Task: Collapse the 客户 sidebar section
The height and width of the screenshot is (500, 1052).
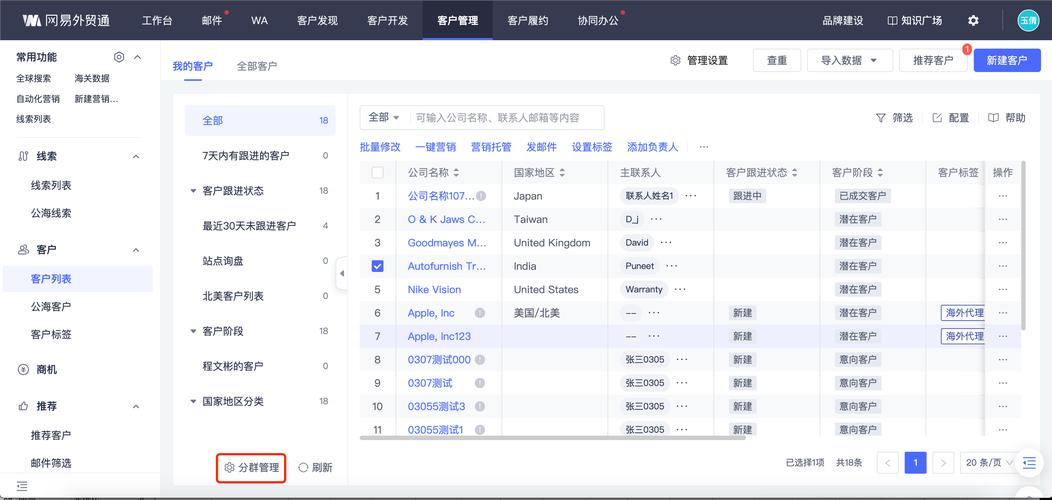Action: [x=136, y=250]
